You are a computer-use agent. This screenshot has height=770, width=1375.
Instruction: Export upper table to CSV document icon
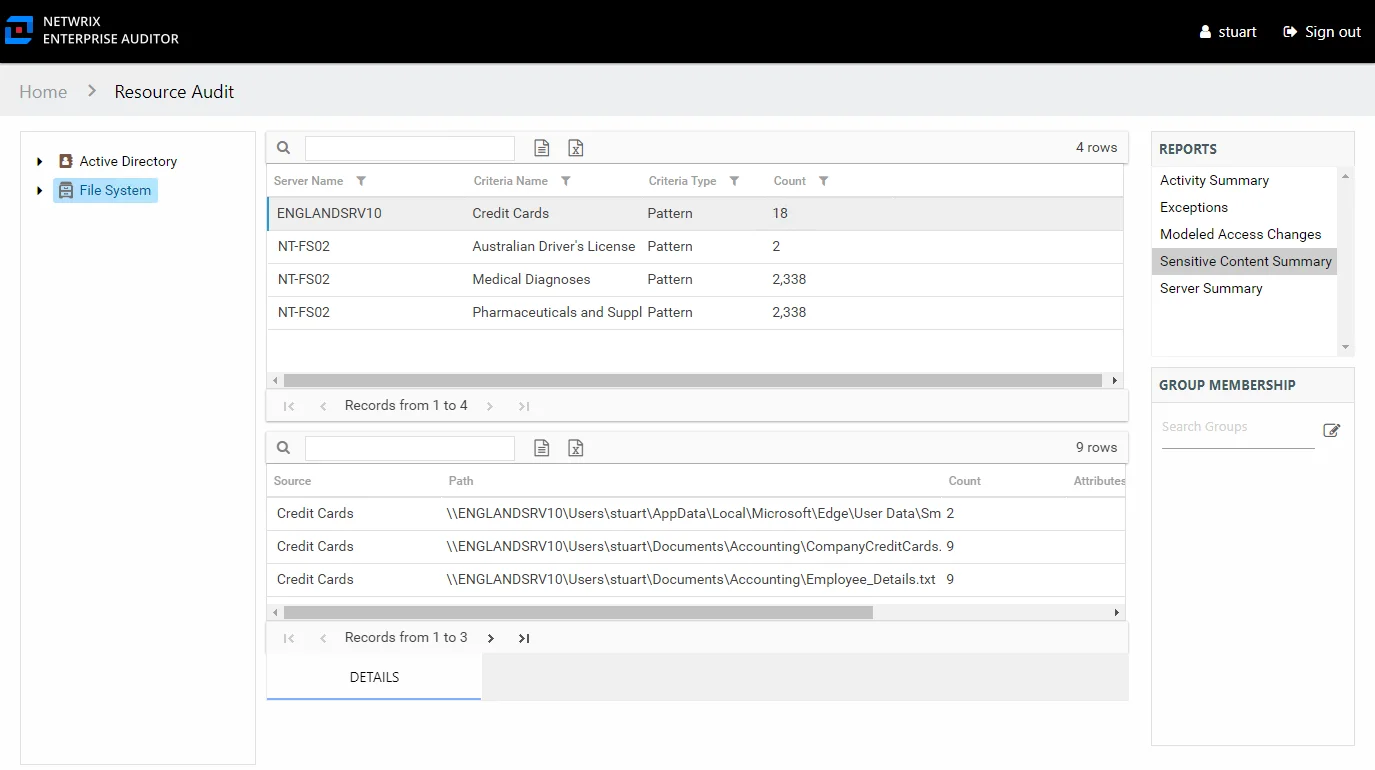(x=542, y=148)
